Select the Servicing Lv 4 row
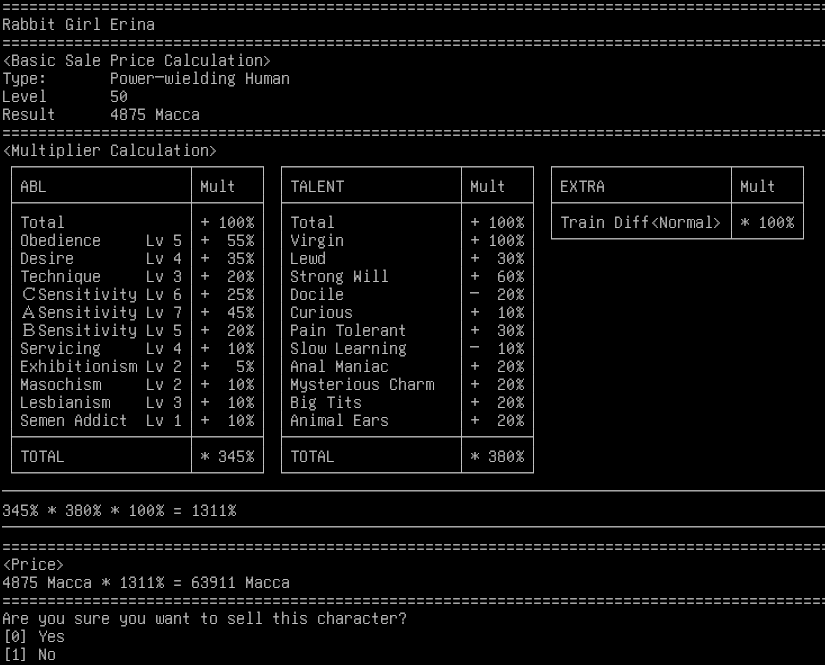 pyautogui.click(x=137, y=349)
